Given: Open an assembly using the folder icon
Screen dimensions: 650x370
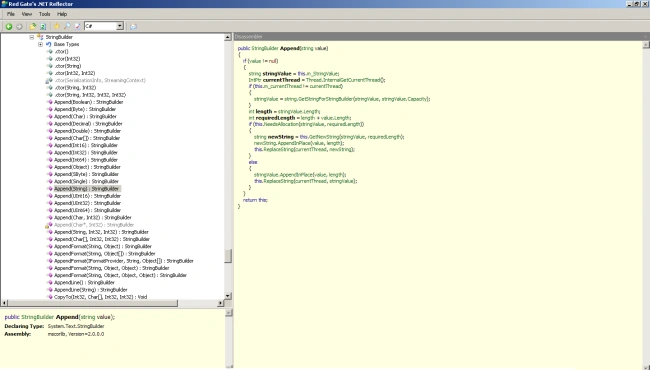Looking at the screenshot, I should [x=33, y=27].
